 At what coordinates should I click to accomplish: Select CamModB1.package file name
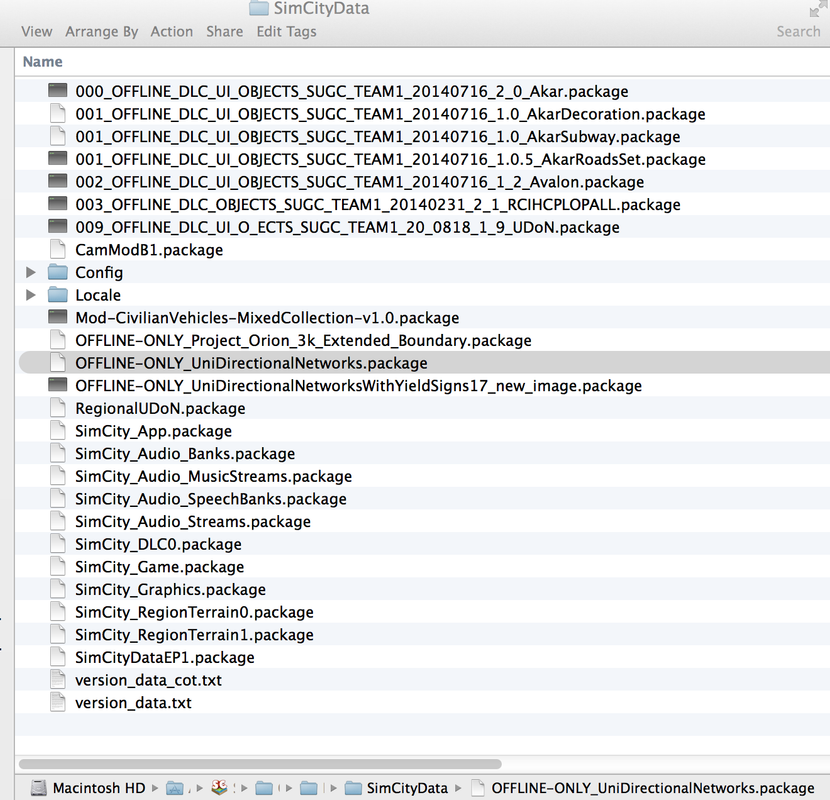[149, 250]
